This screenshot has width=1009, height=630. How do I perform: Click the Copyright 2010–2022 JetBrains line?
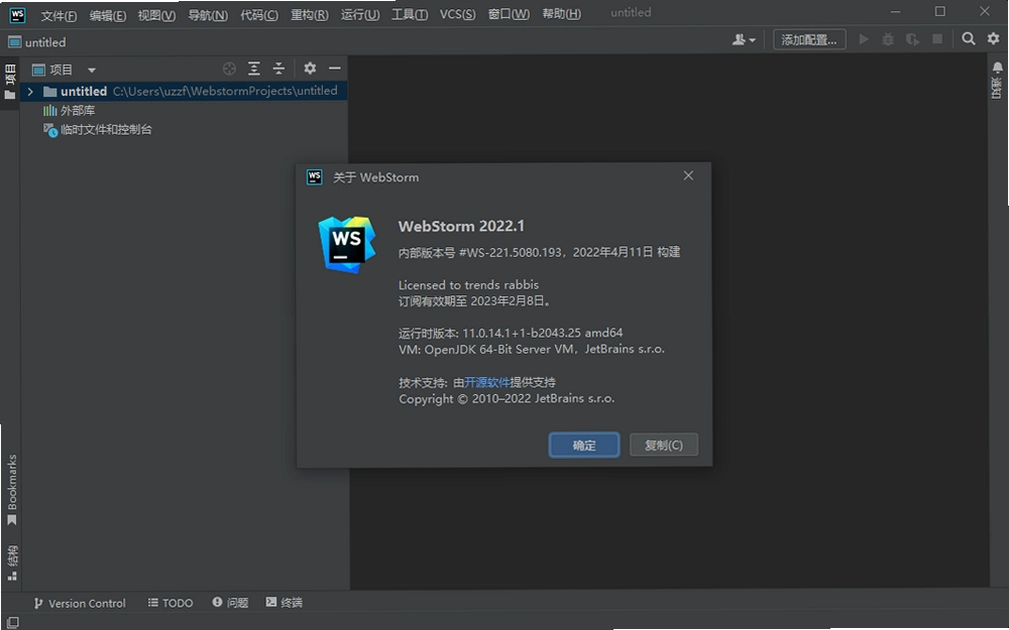click(506, 399)
